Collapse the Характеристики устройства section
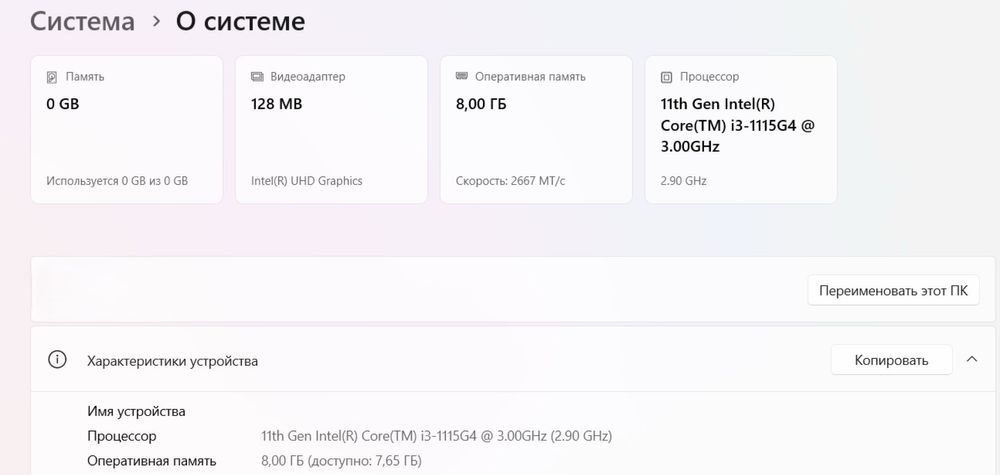 (971, 360)
